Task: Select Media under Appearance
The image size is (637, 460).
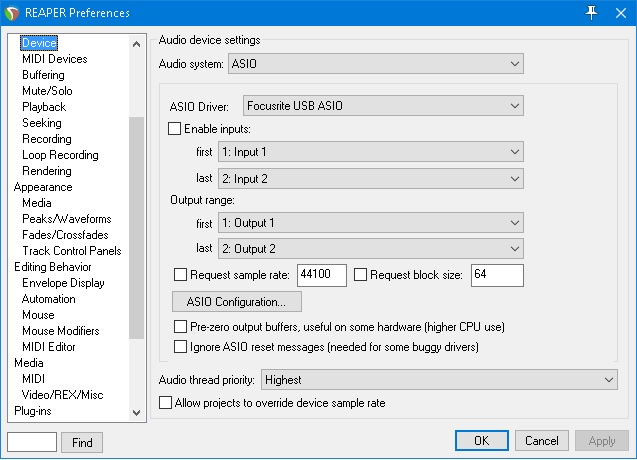Action: coord(37,203)
